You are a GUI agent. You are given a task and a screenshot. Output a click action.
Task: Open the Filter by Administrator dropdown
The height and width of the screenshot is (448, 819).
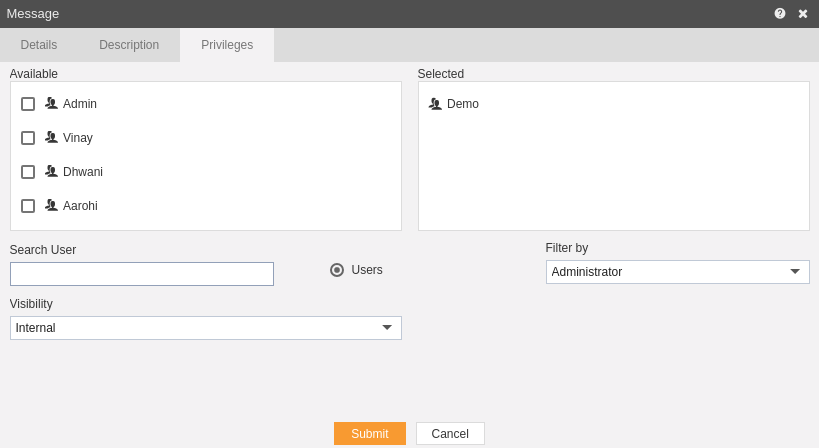click(677, 272)
